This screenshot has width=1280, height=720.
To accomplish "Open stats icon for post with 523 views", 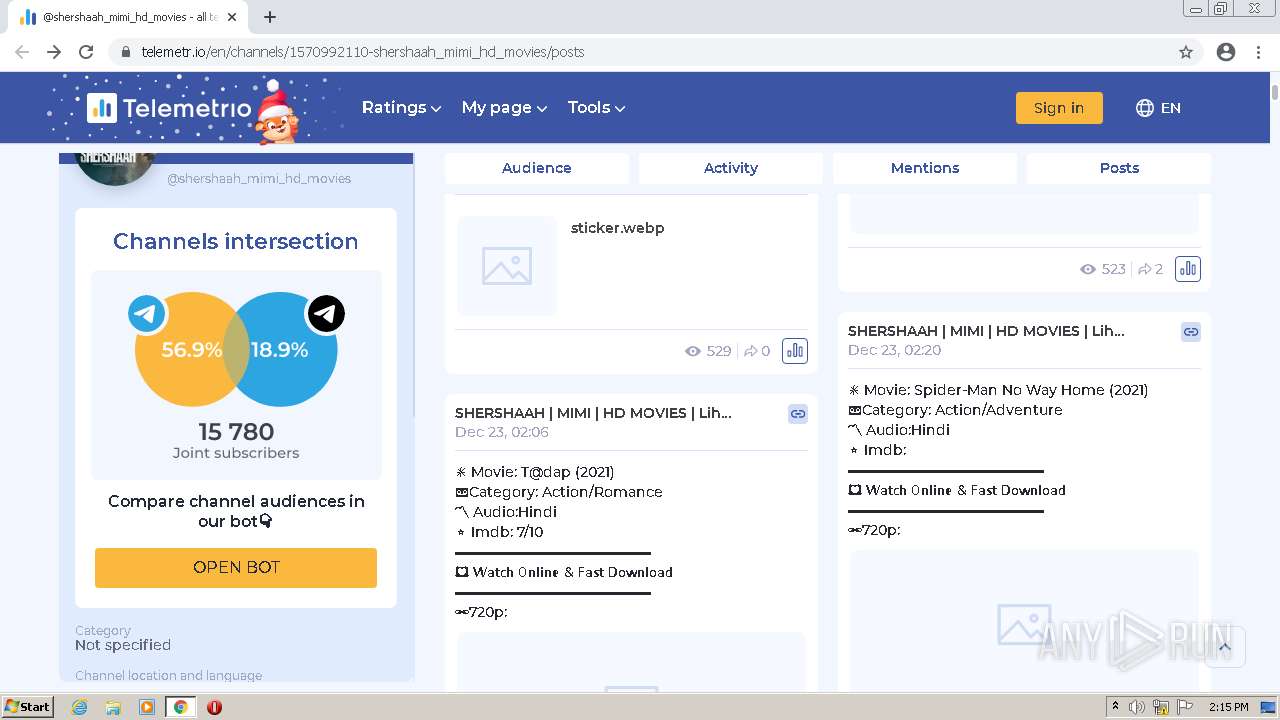I will coord(1188,269).
